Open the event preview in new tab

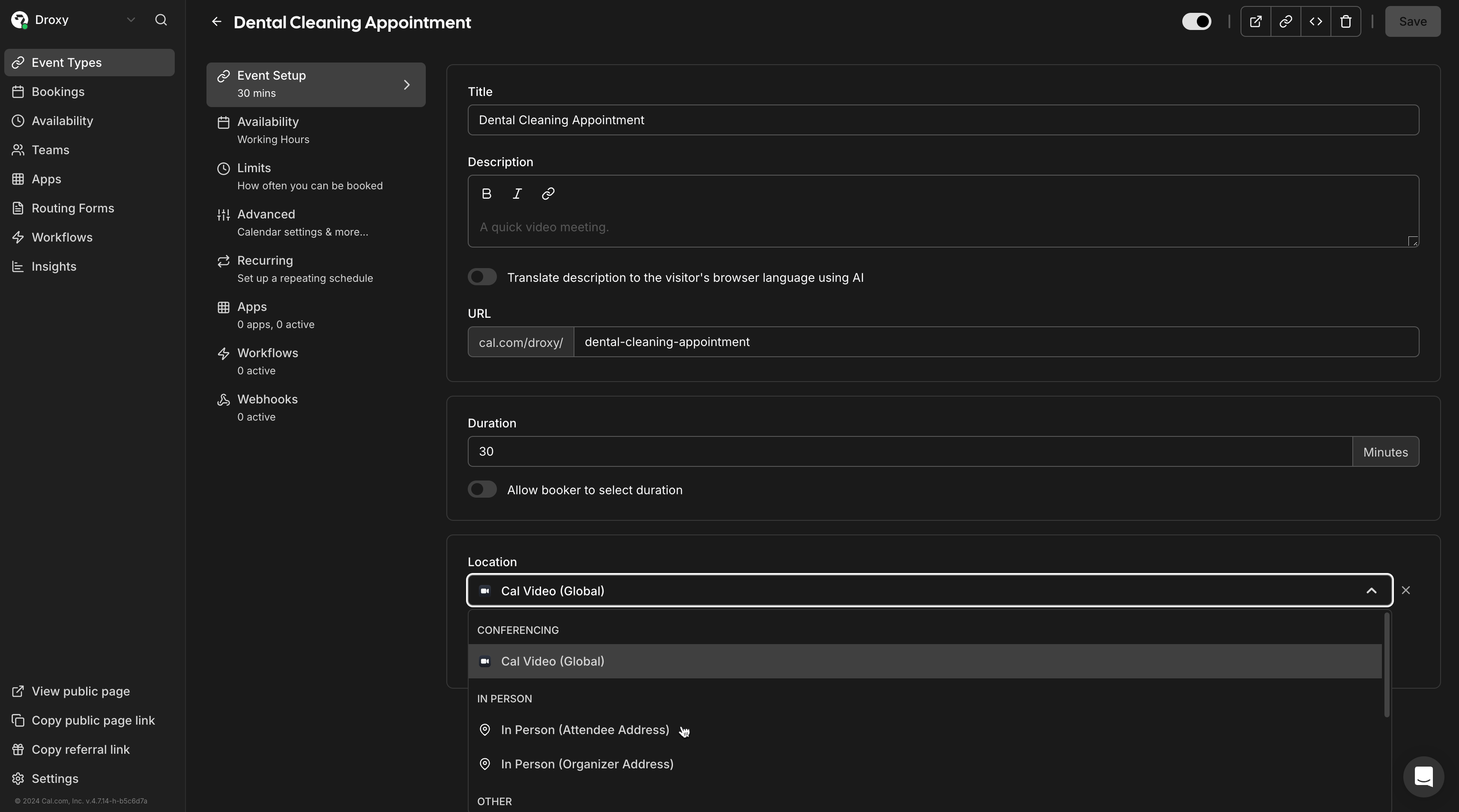click(1256, 21)
